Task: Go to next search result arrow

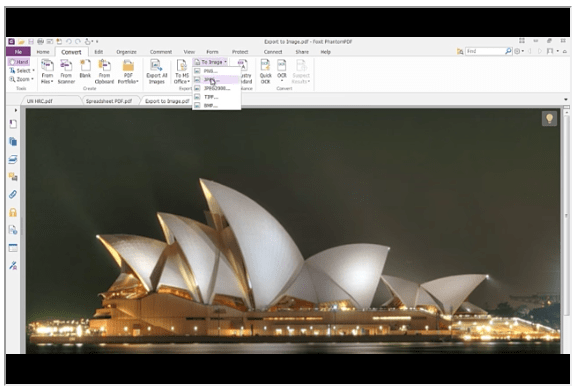Action: 540,52
